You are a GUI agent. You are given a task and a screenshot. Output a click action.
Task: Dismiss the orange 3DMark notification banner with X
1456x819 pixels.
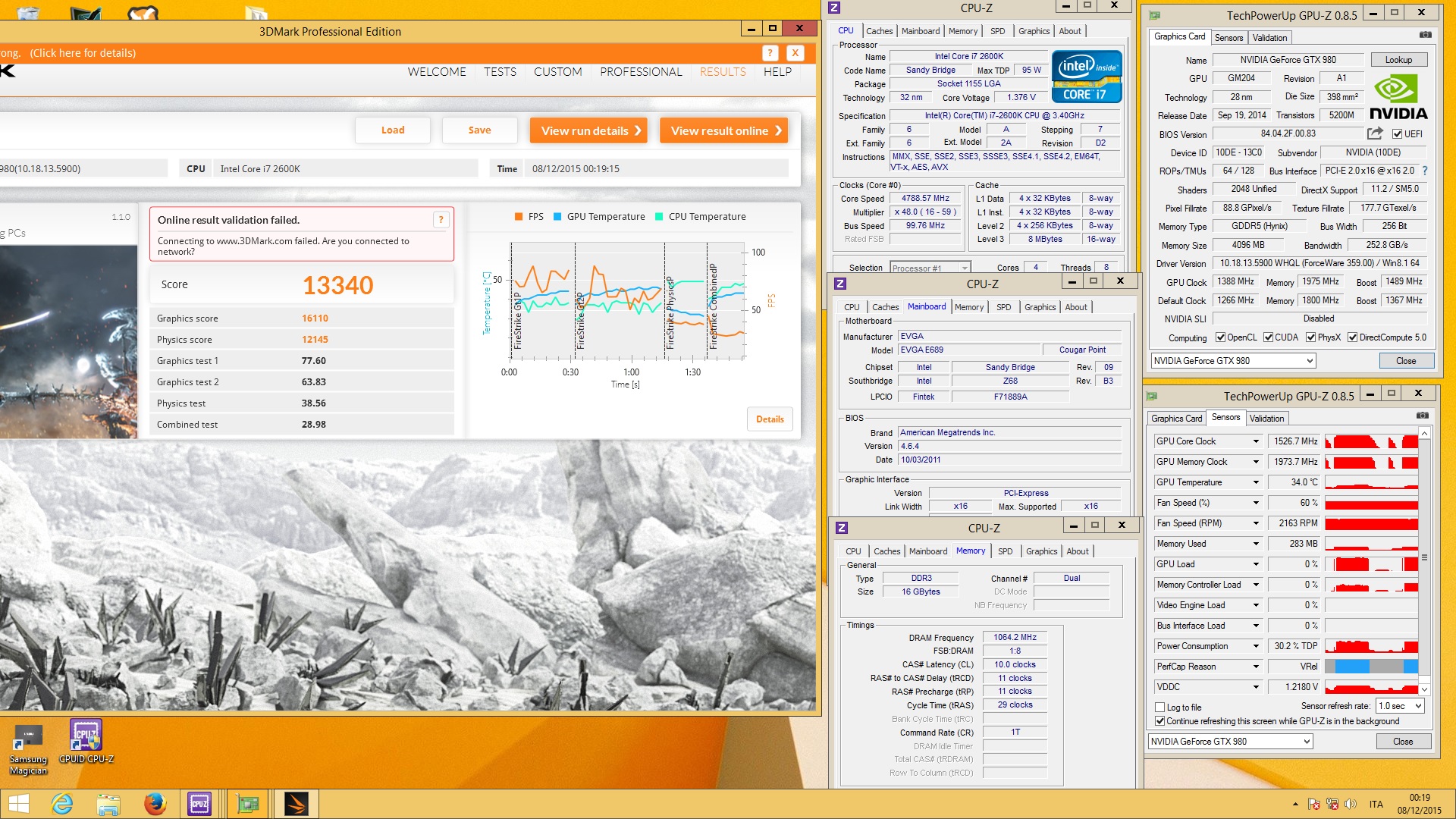795,53
